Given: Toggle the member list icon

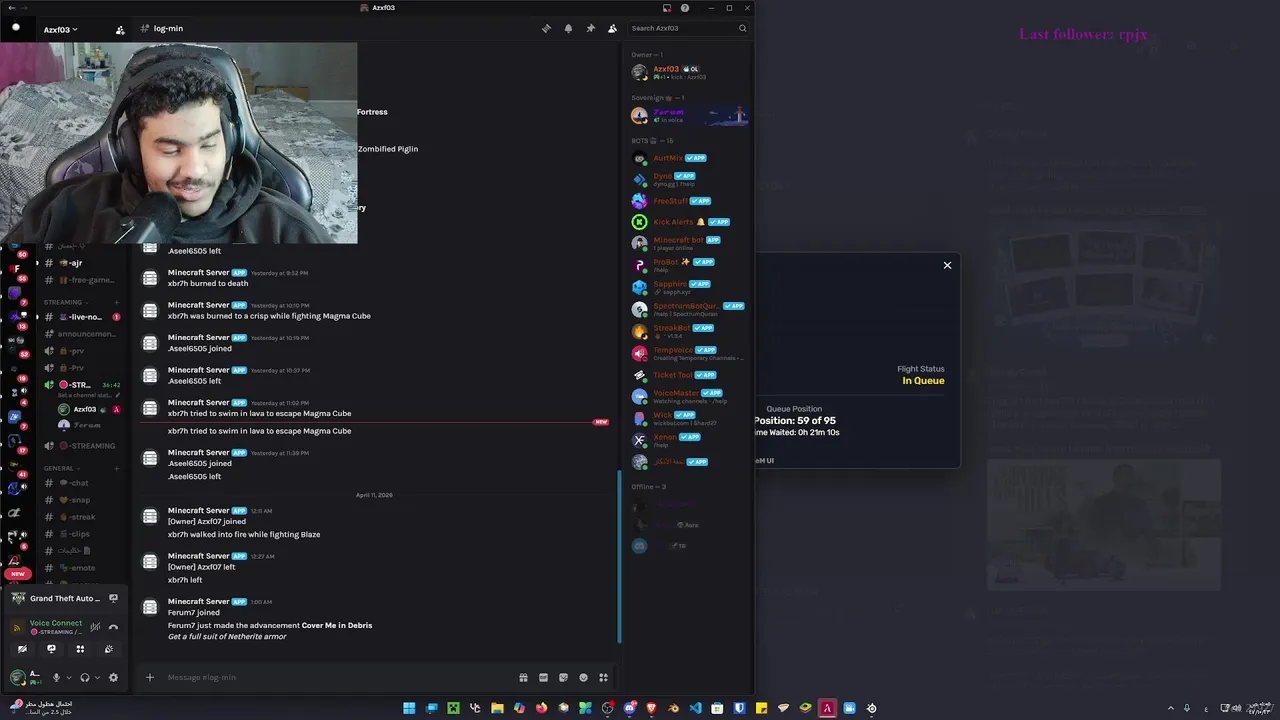Looking at the screenshot, I should tap(612, 28).
